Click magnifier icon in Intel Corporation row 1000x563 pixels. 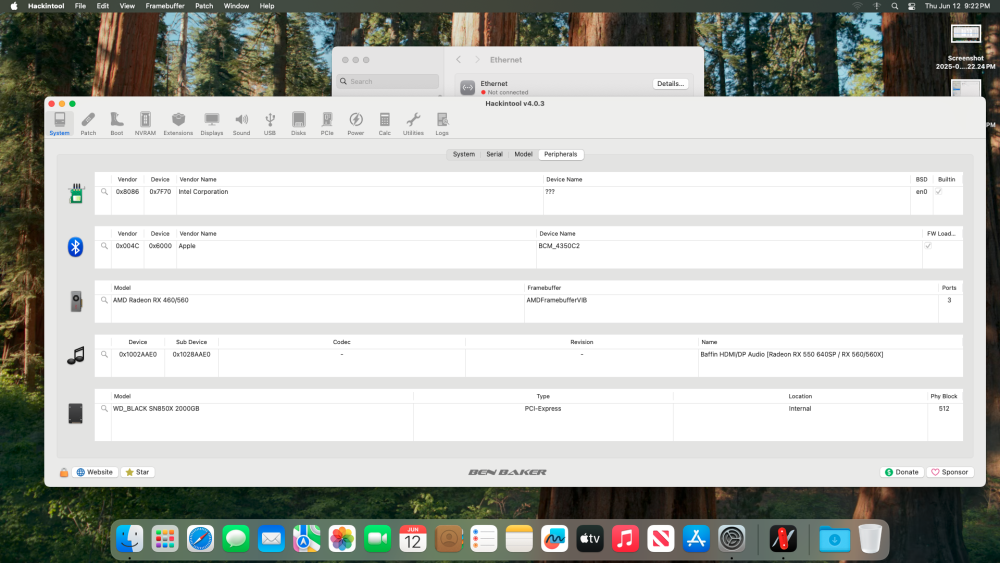point(104,191)
